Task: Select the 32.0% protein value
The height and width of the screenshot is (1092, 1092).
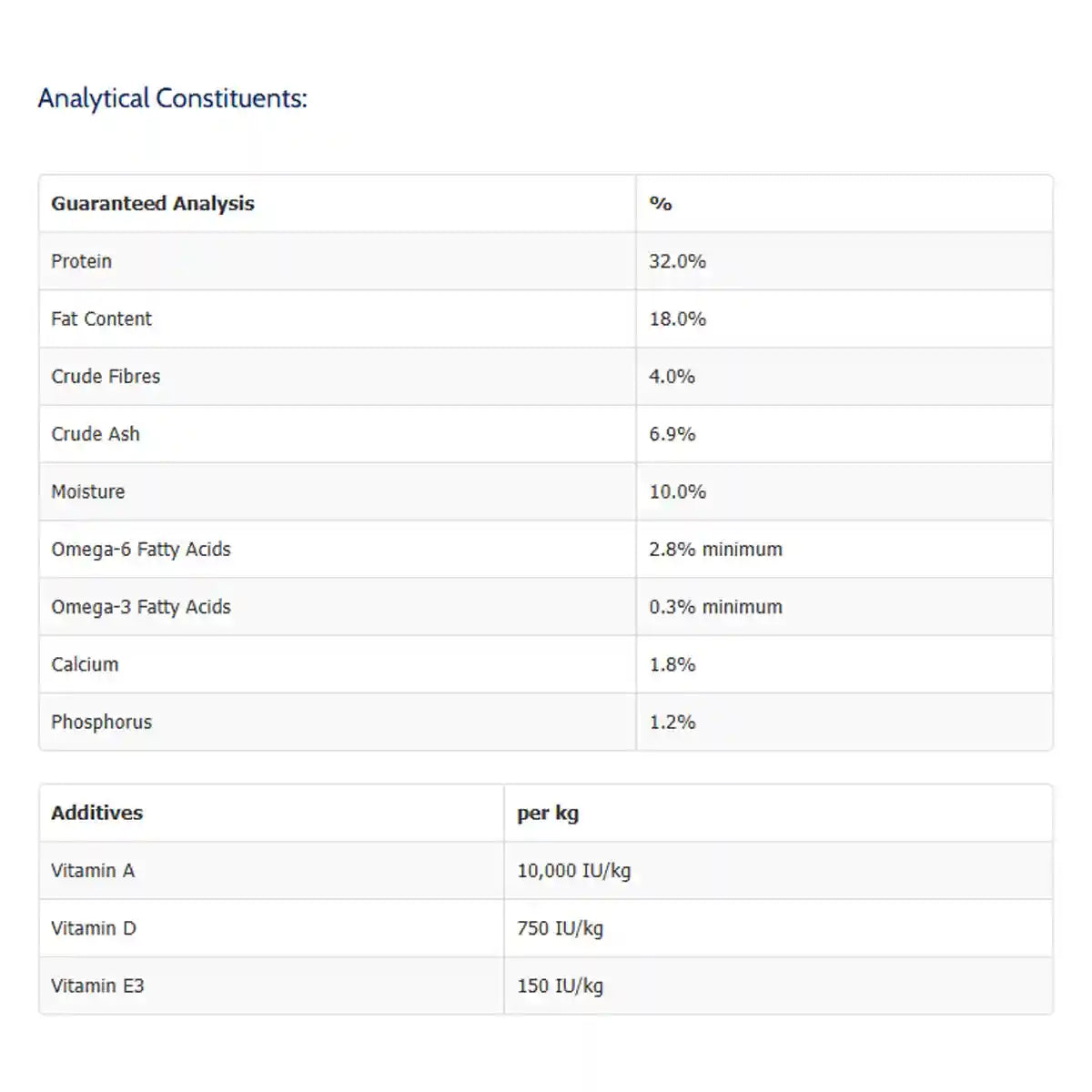Action: coord(677,261)
